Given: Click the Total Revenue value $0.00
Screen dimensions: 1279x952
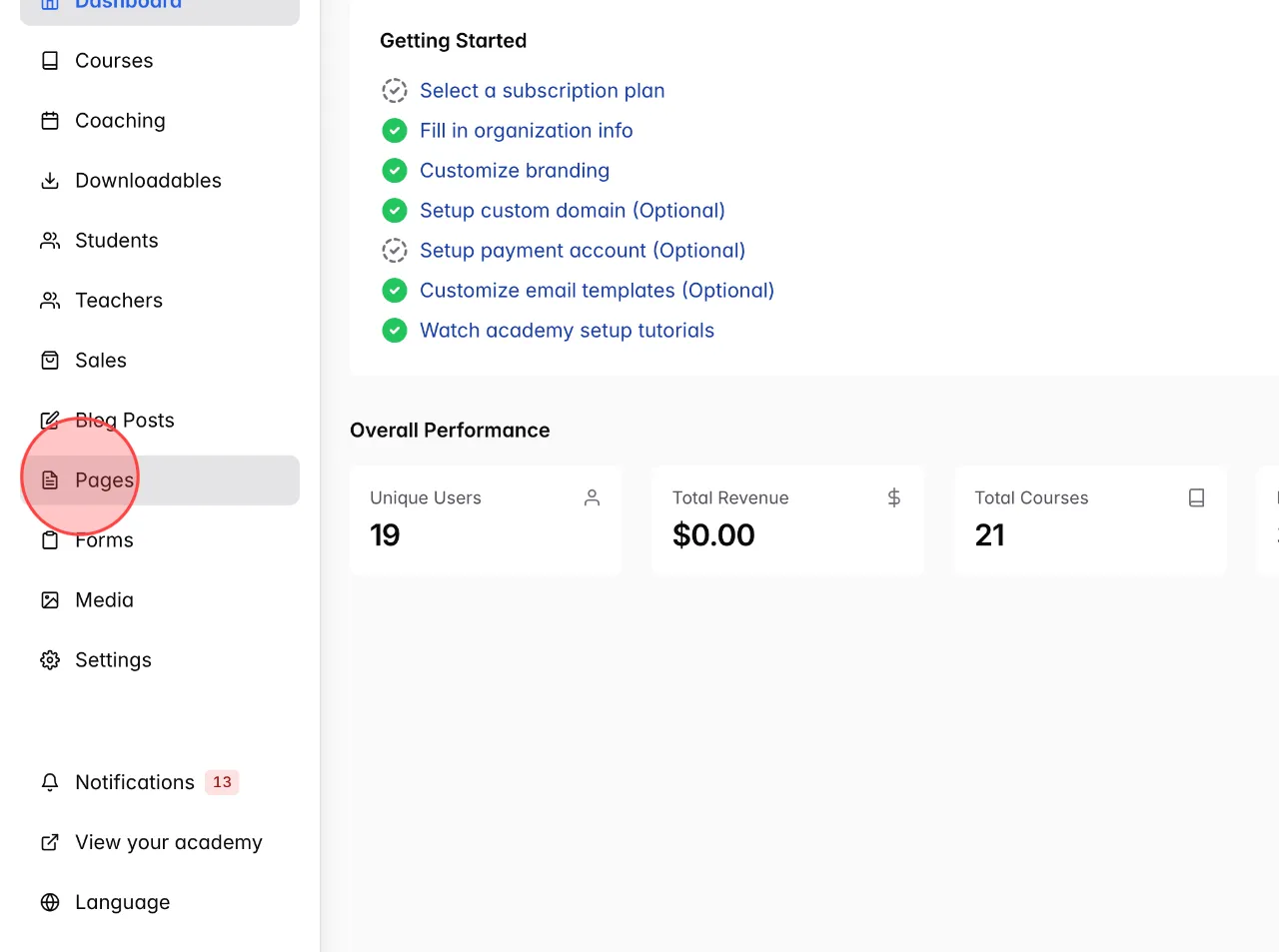Looking at the screenshot, I should click(713, 535).
